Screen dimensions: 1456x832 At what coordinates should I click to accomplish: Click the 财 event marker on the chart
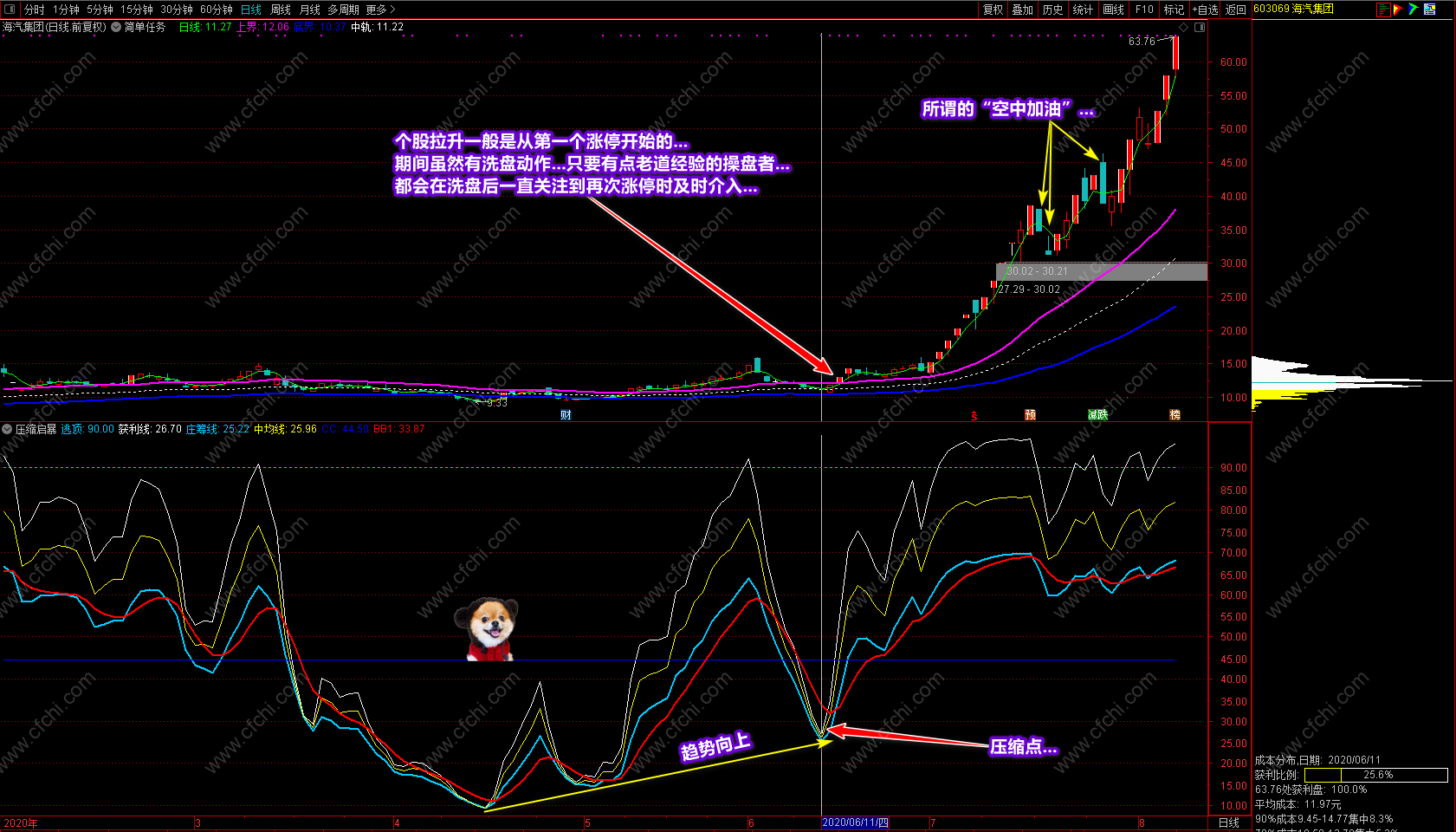click(x=566, y=415)
